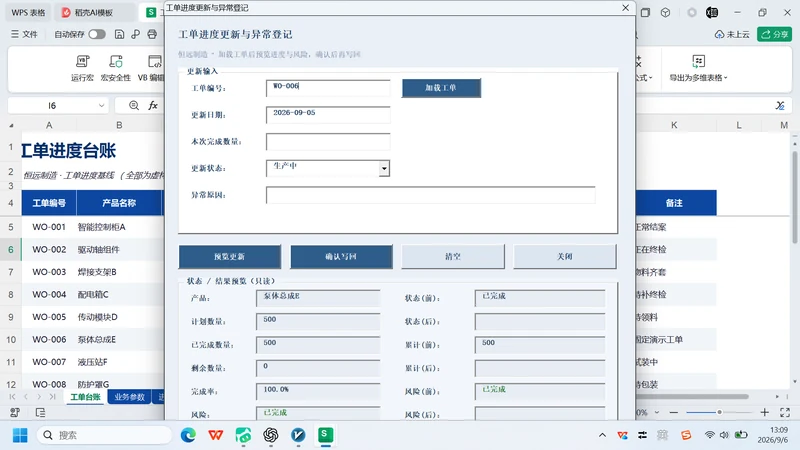Open the 导出为多维表格 dropdown arrow
Viewport: 800px width, 450px height.
[x=726, y=78]
